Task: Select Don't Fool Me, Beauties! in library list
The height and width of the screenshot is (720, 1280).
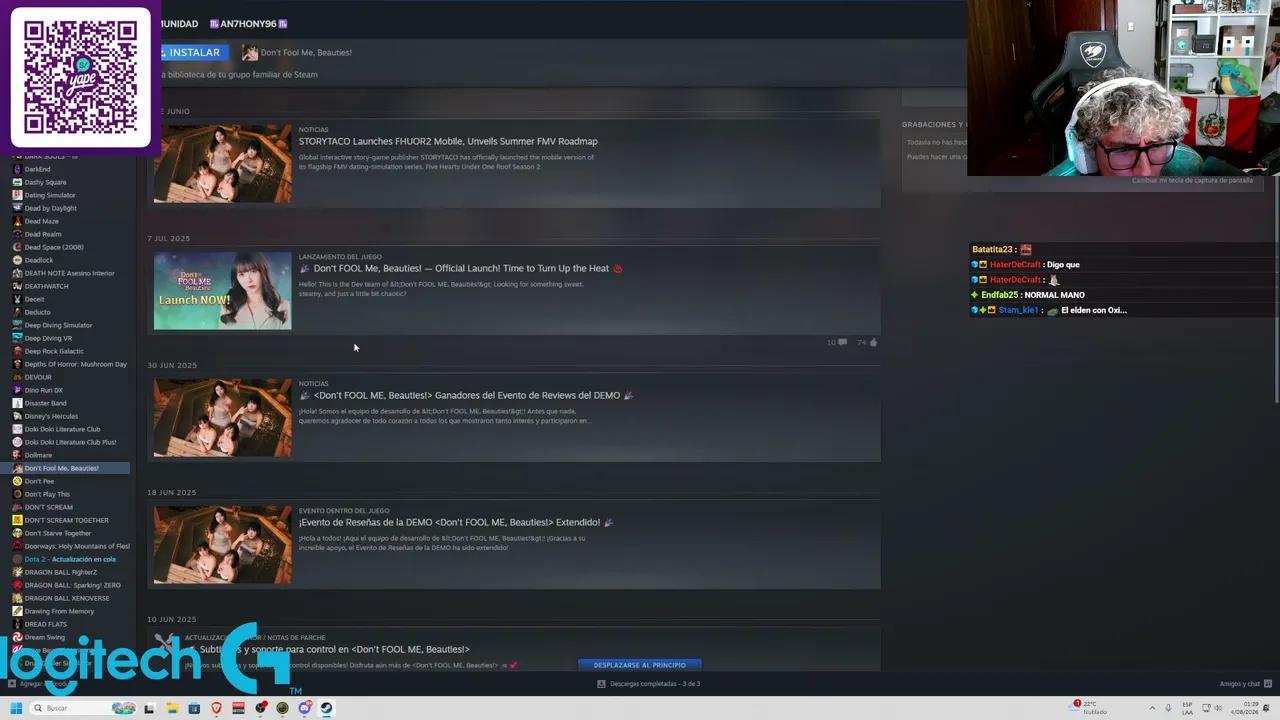Action: click(x=70, y=468)
